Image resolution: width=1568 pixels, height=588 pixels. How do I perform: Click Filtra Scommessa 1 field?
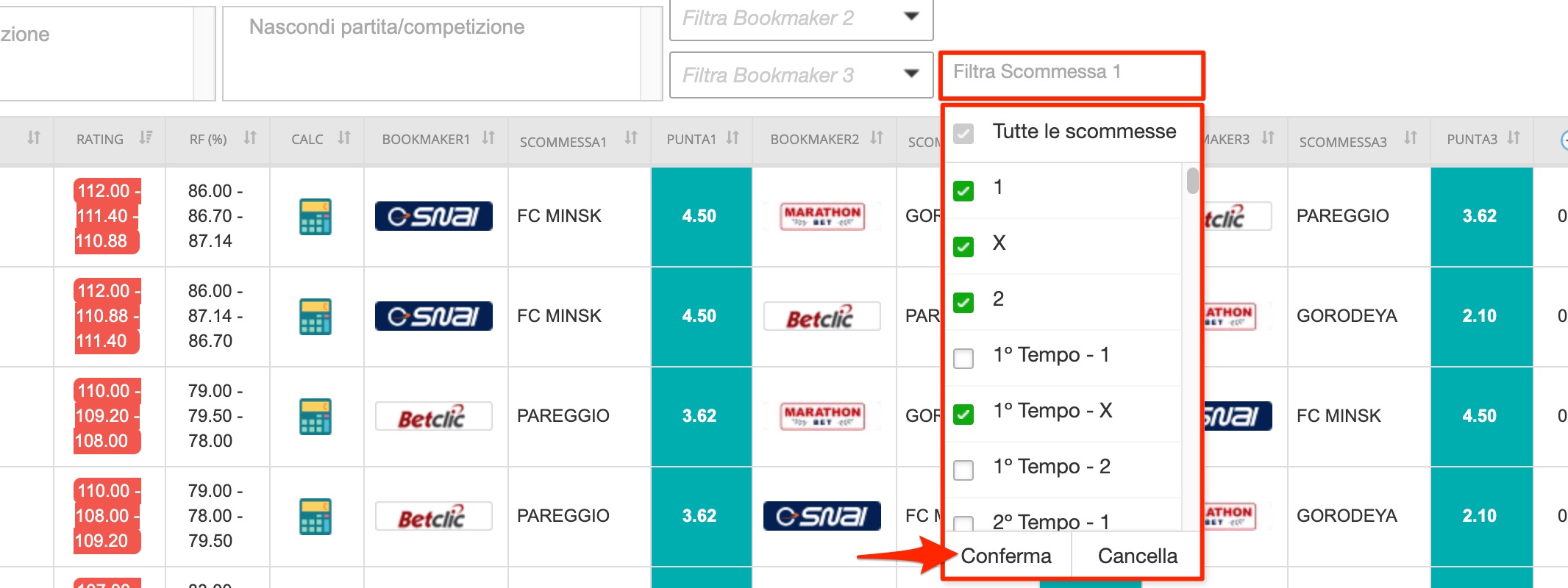coord(1072,74)
